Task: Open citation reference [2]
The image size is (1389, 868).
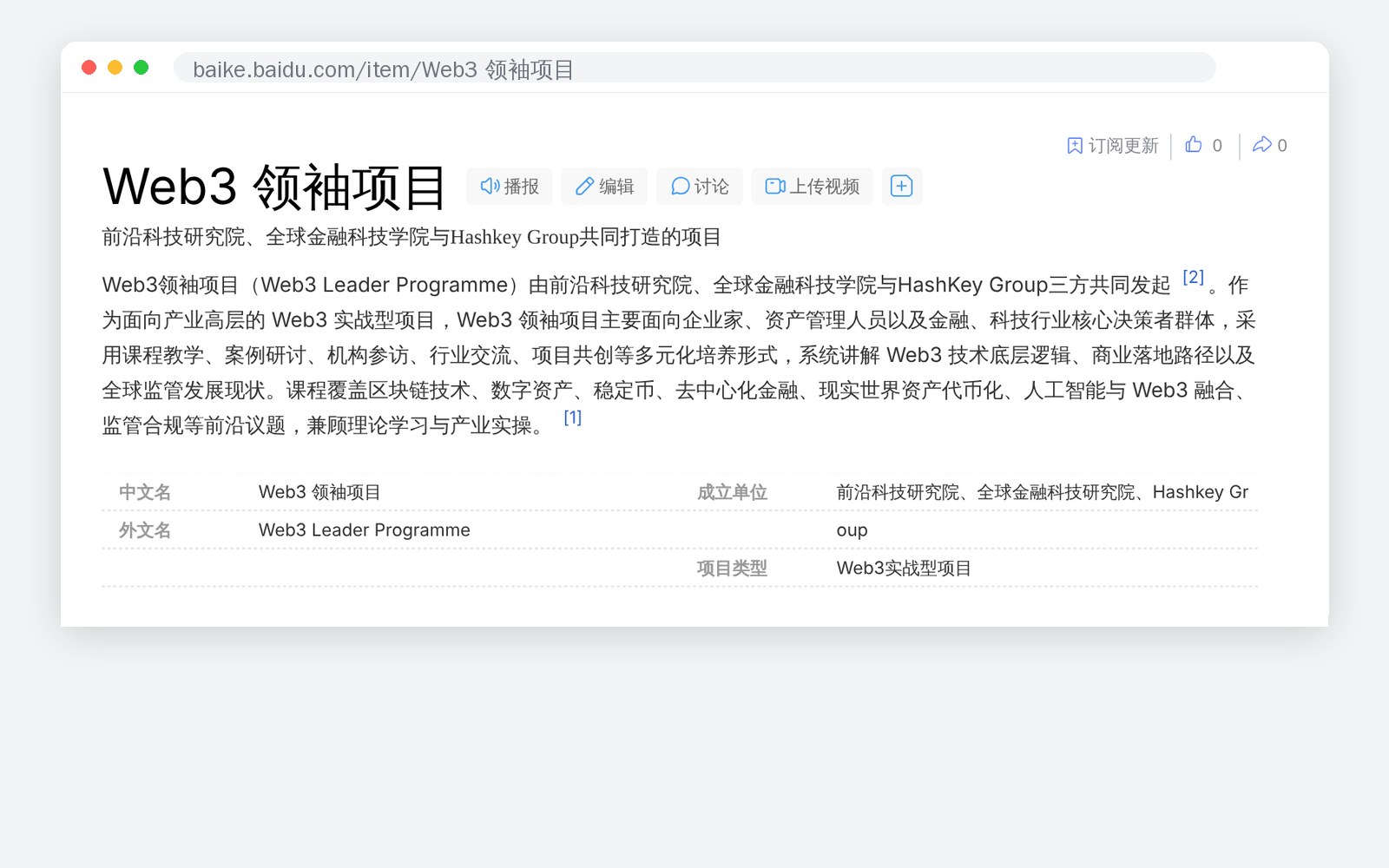Action: click(1194, 277)
